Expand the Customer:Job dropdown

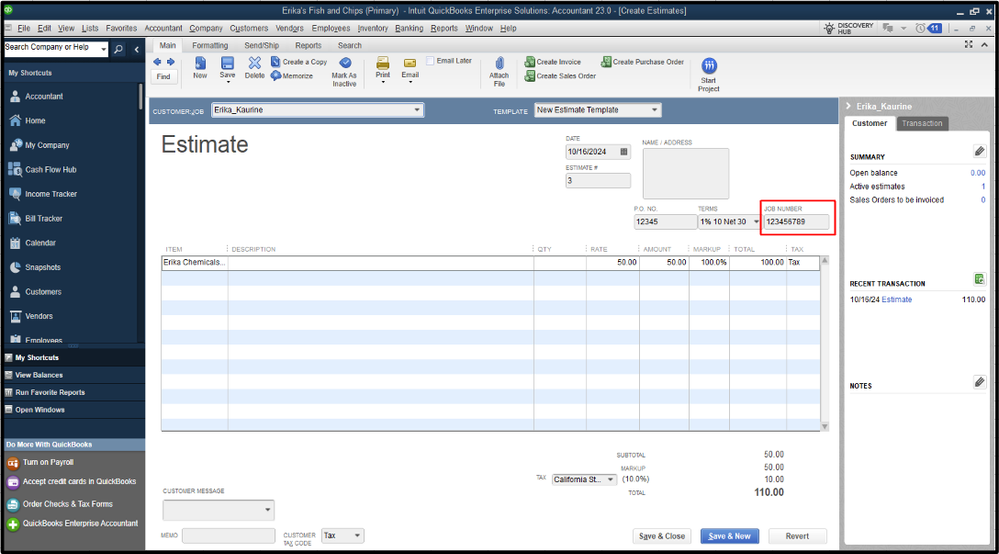point(417,110)
